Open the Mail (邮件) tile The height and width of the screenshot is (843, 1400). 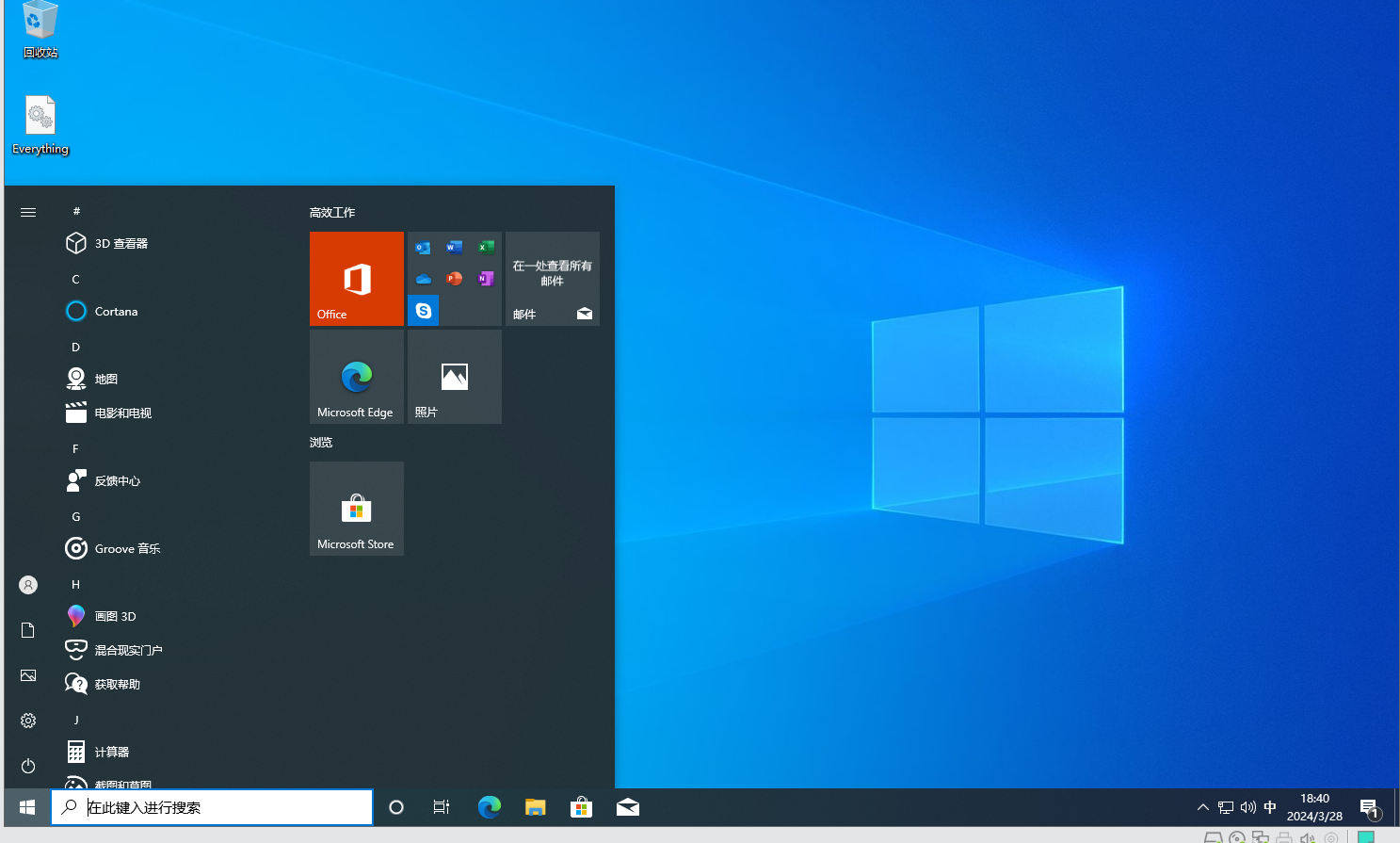(552, 279)
